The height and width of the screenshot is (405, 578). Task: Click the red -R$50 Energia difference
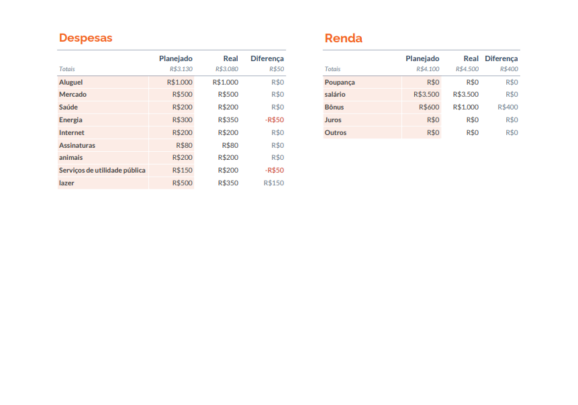point(274,120)
